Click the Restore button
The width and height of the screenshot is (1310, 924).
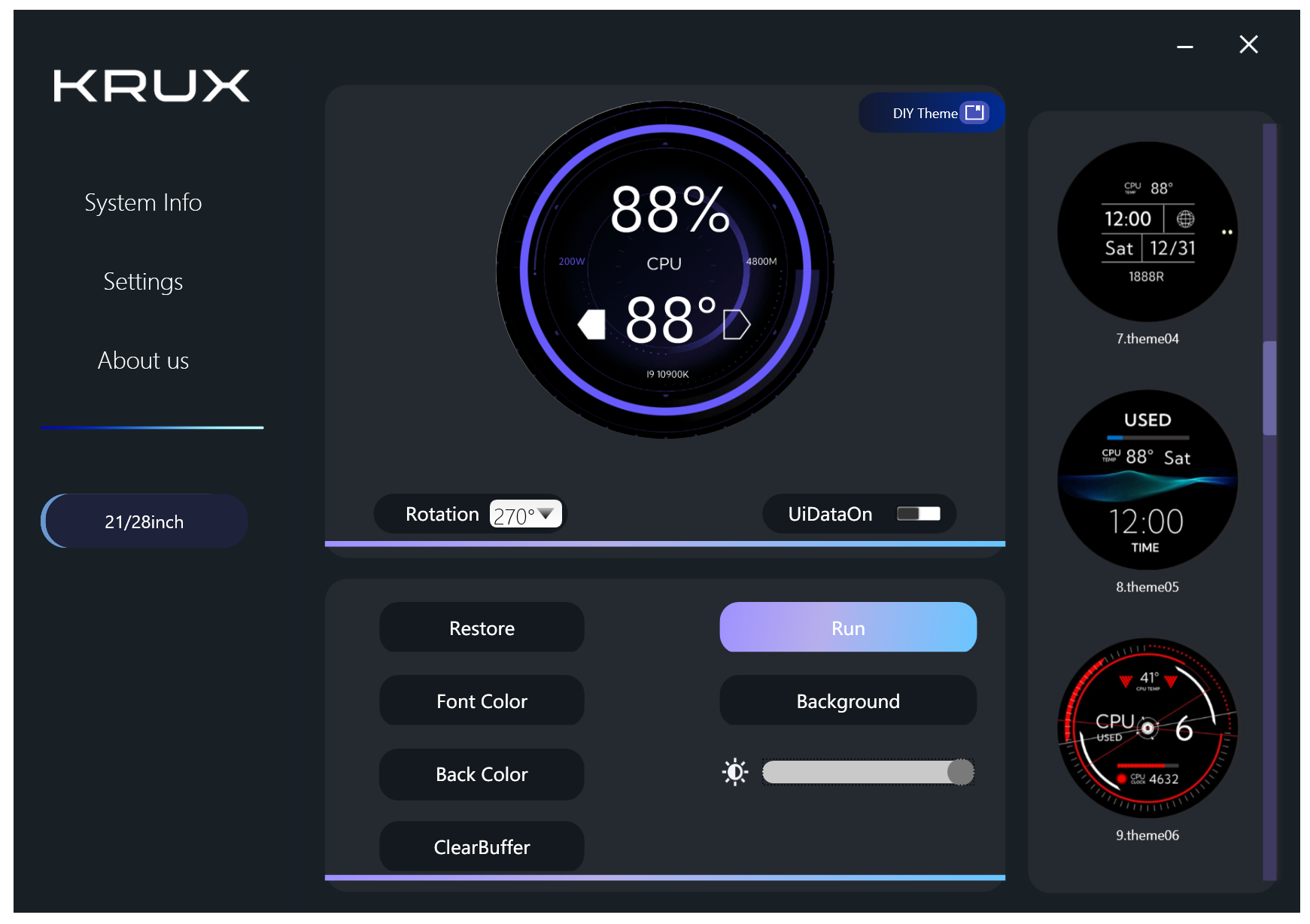click(482, 628)
